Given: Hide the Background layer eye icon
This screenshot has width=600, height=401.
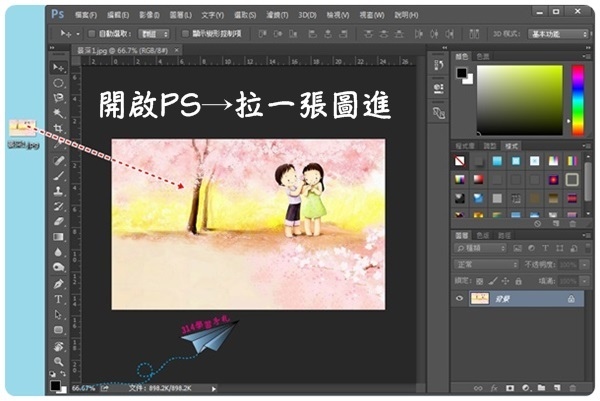Looking at the screenshot, I should coord(460,298).
